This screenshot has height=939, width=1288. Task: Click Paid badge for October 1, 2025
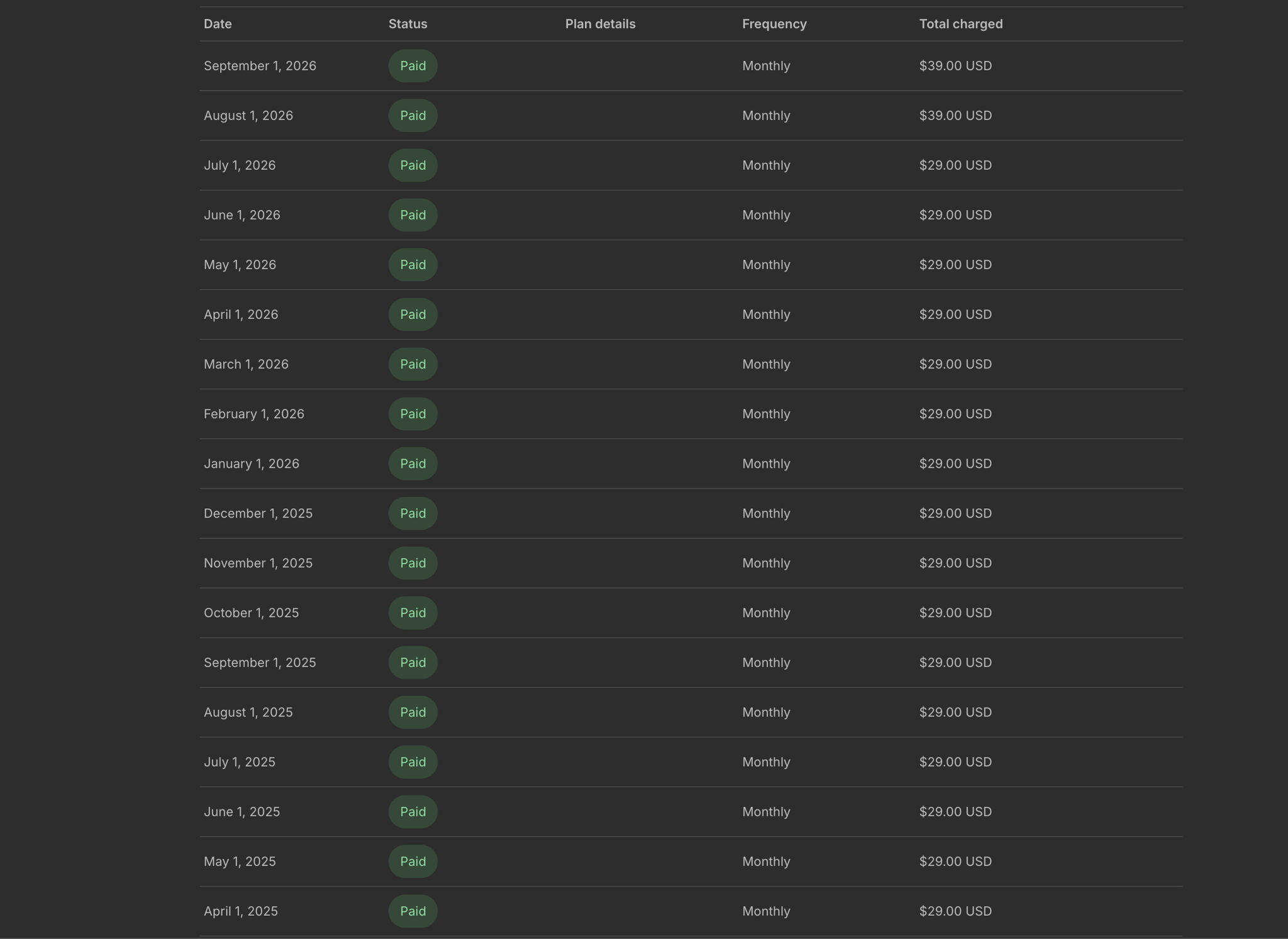pyautogui.click(x=413, y=613)
